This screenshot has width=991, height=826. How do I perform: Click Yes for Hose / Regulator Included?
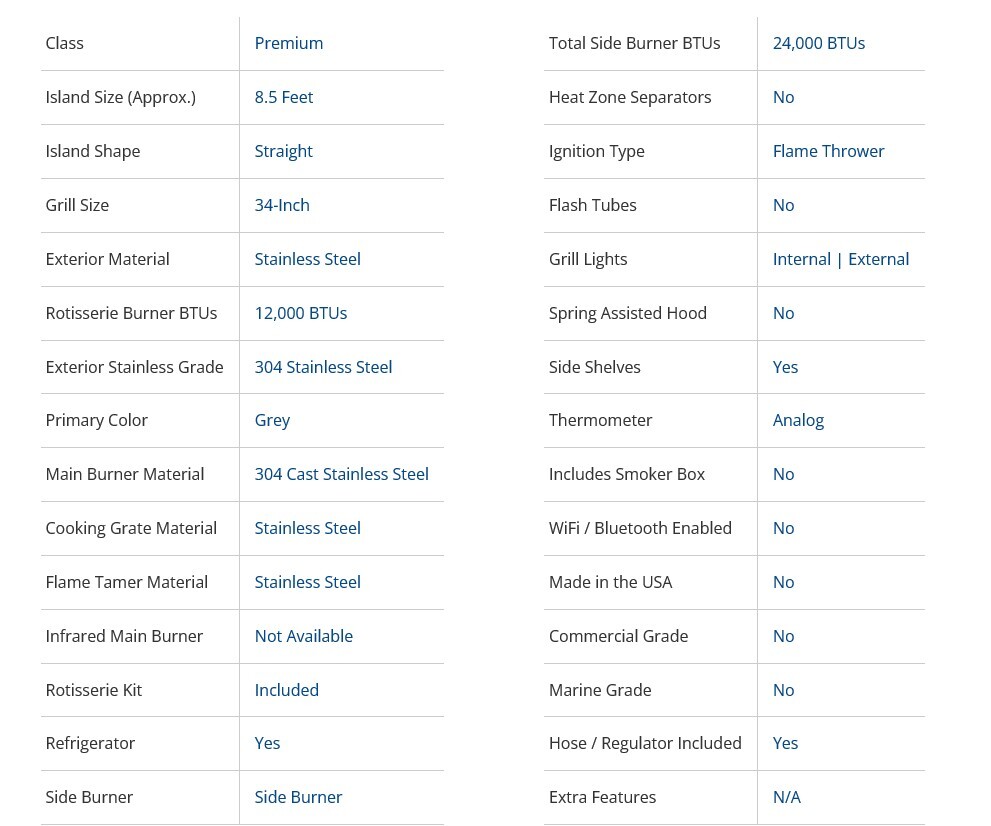(x=785, y=743)
